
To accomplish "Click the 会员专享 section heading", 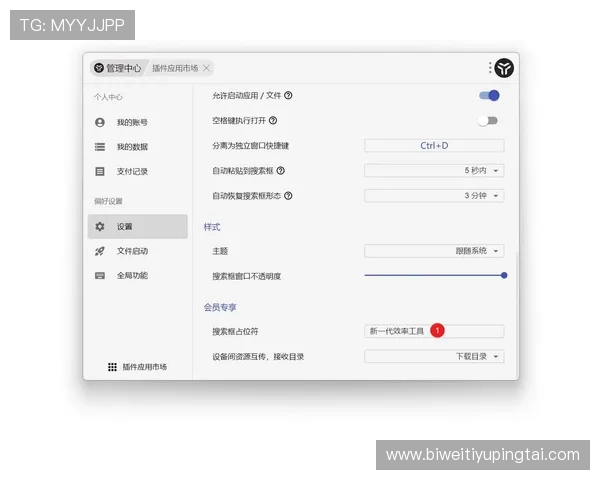I will pos(220,307).
